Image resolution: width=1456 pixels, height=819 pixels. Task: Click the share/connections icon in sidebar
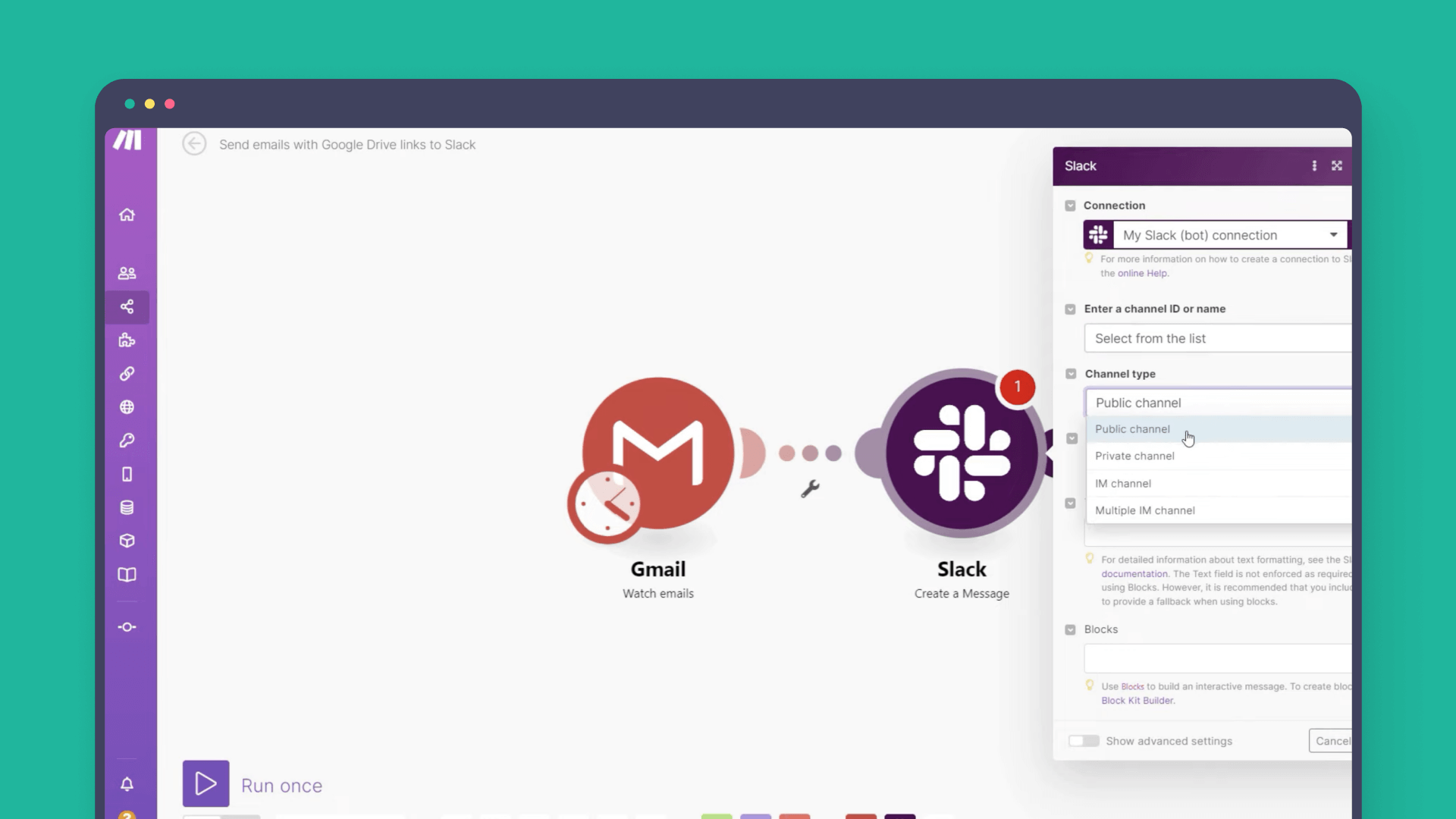pos(126,306)
